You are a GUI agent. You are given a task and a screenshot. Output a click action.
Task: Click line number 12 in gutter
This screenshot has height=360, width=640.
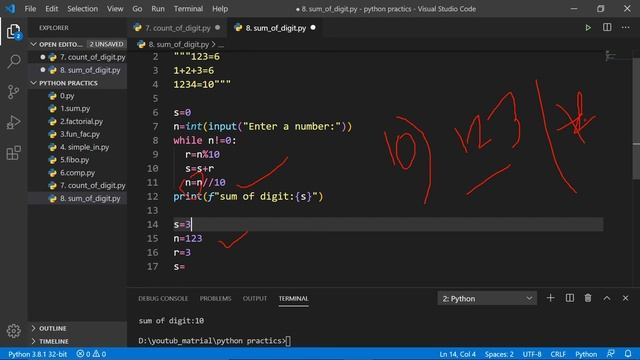pyautogui.click(x=153, y=196)
